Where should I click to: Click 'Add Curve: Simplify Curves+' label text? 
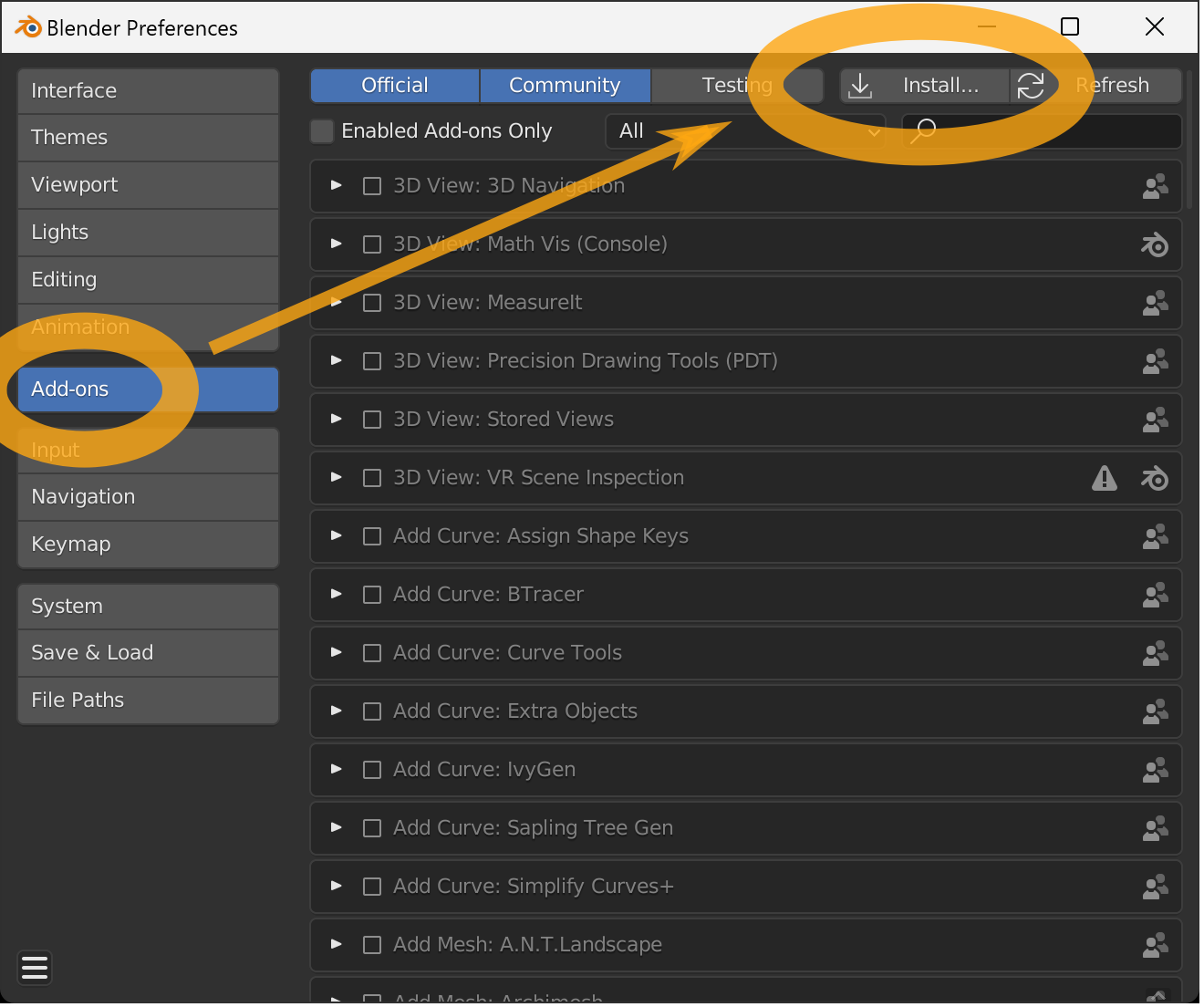(534, 887)
